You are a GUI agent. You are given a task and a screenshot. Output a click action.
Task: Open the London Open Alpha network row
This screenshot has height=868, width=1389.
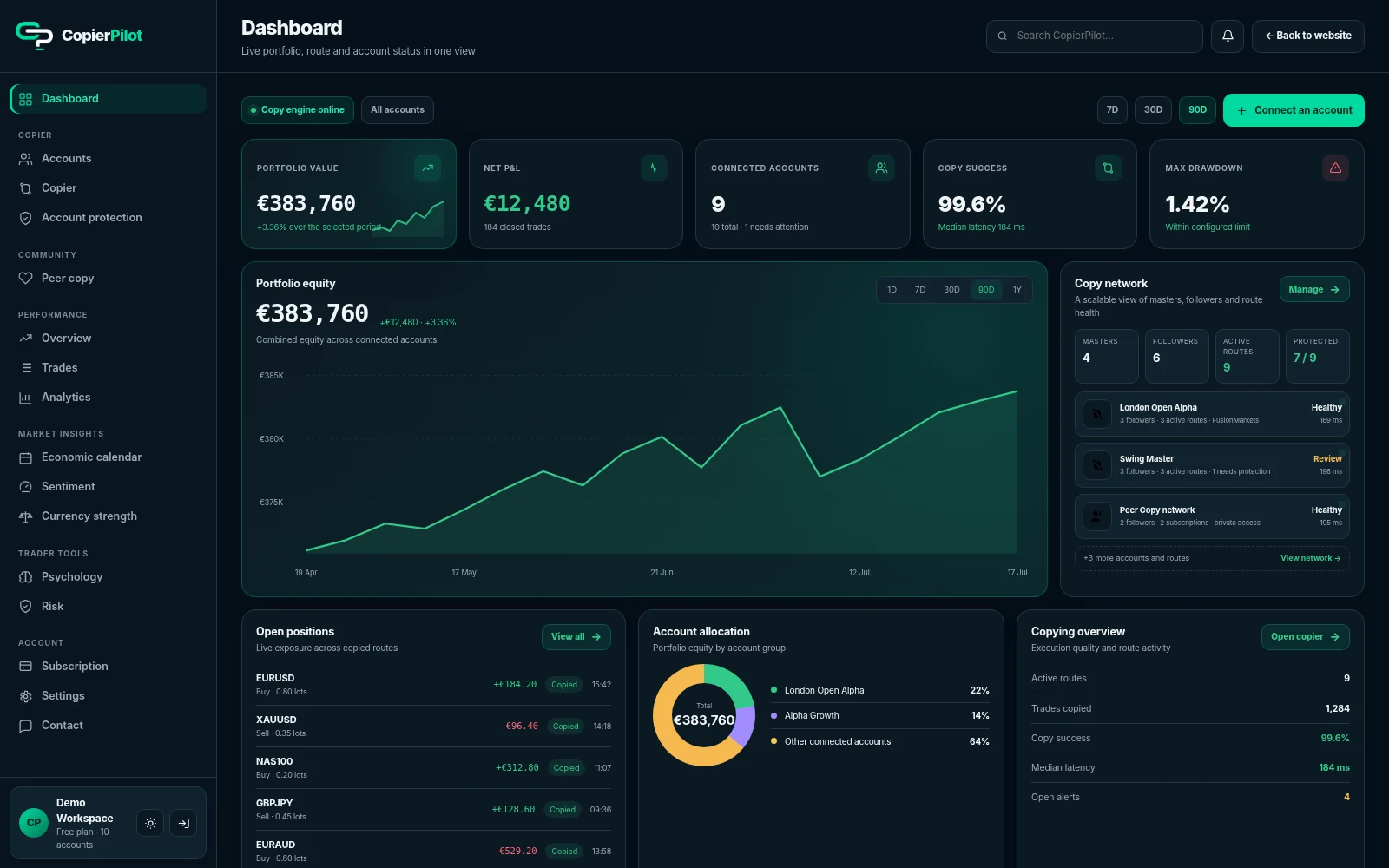(1212, 414)
